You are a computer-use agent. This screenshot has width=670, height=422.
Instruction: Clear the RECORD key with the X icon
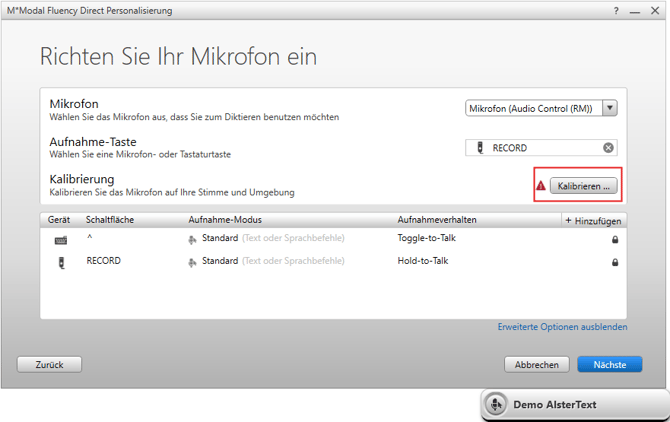pyautogui.click(x=608, y=148)
